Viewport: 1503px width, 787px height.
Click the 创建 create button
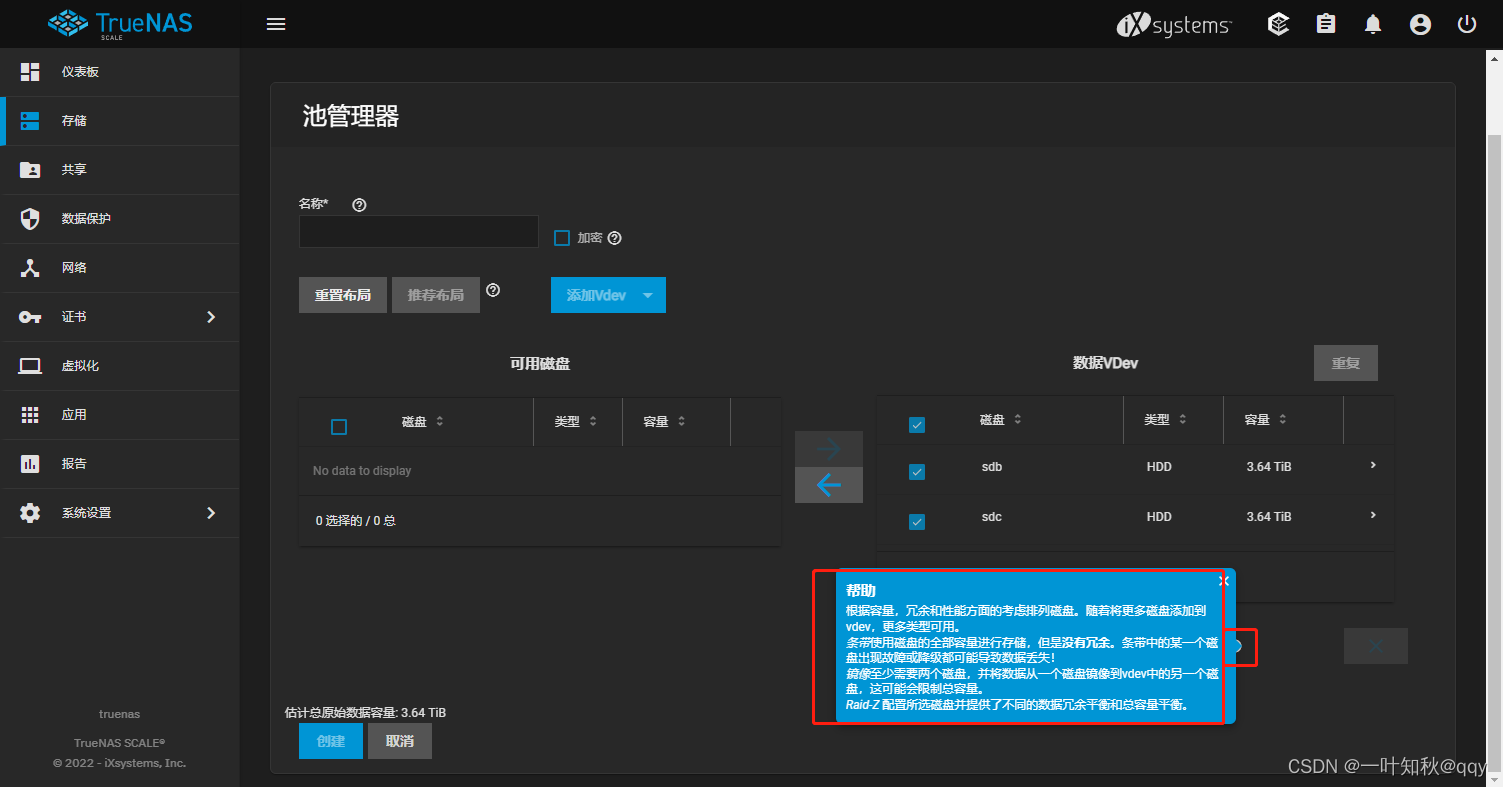331,741
